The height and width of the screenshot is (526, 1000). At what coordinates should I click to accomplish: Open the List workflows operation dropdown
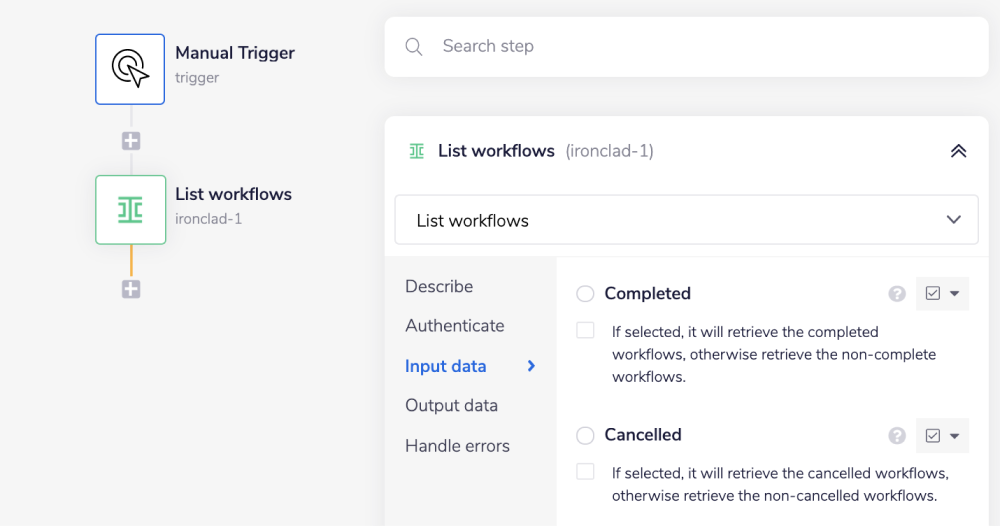tap(686, 220)
